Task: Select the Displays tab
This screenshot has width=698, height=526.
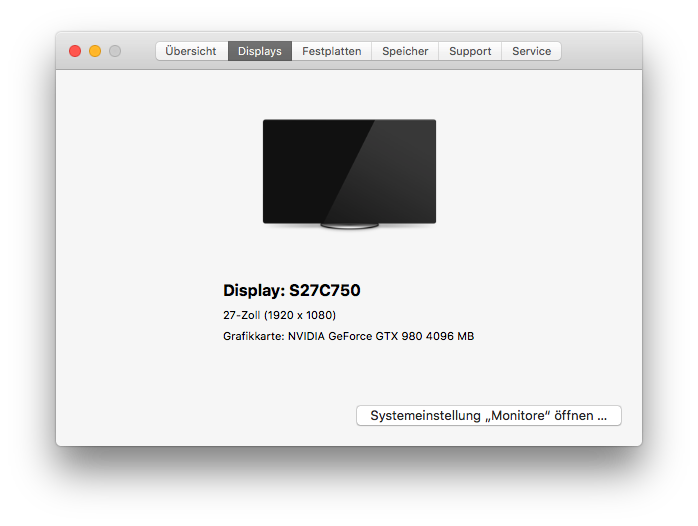Action: [x=260, y=51]
